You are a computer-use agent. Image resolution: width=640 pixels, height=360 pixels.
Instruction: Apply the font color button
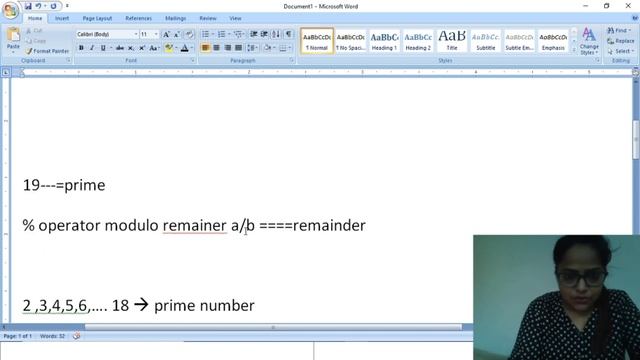[x=184, y=48]
